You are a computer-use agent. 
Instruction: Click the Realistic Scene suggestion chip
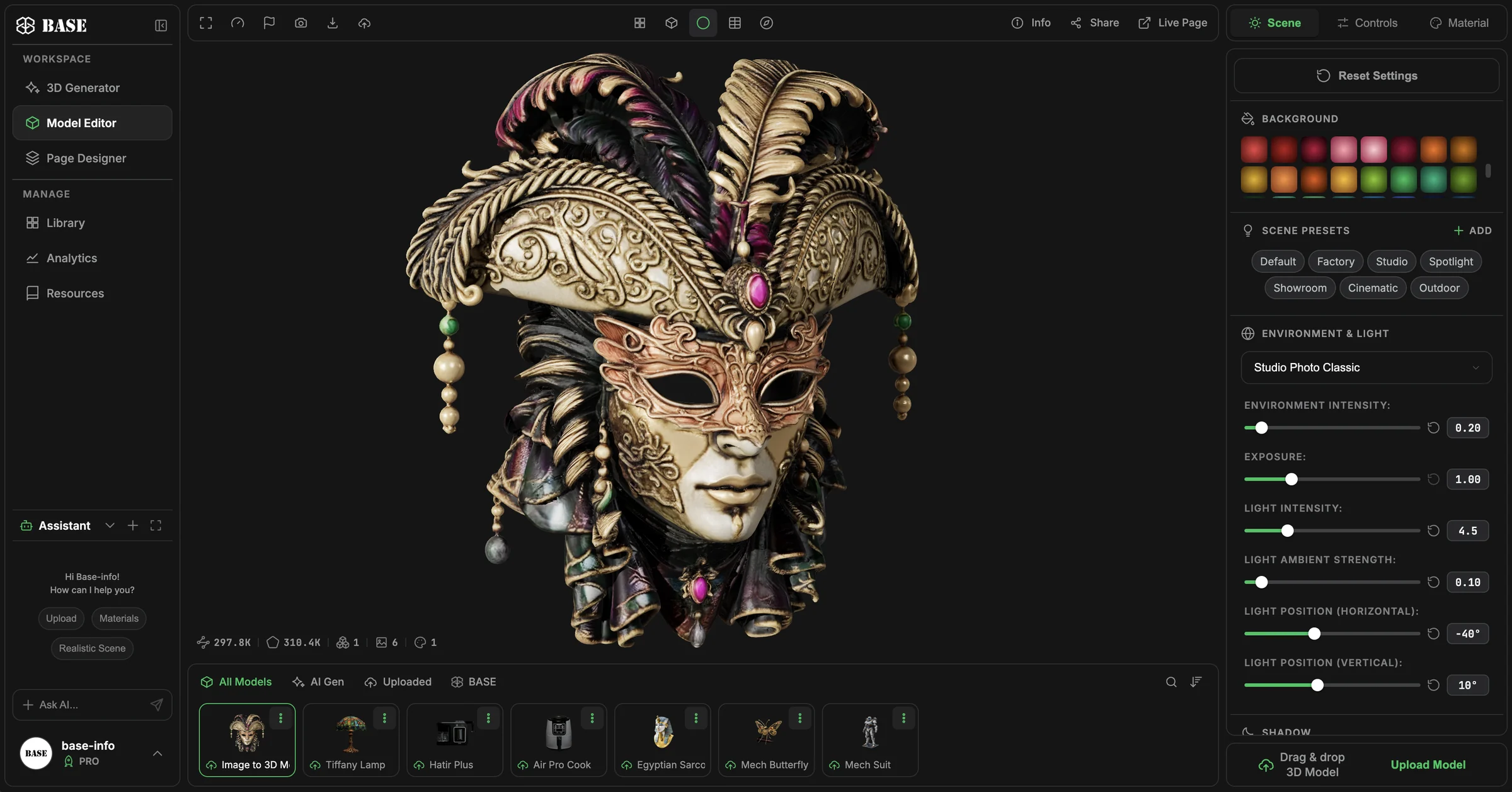[92, 648]
